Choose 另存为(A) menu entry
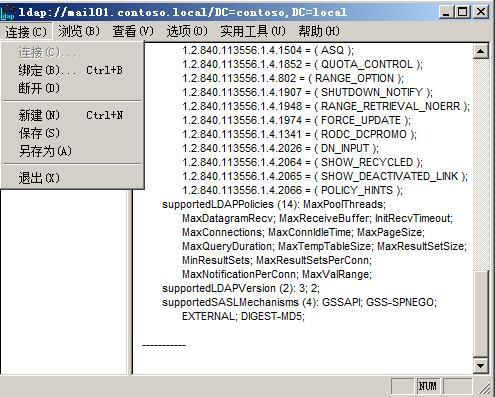Viewport: 495px width, 397px height. click(73, 151)
